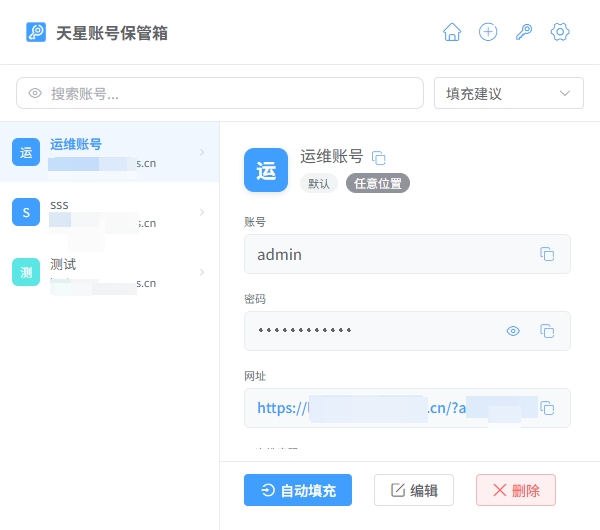This screenshot has width=600, height=530.
Task: Click the 默认 tag
Action: [319, 183]
